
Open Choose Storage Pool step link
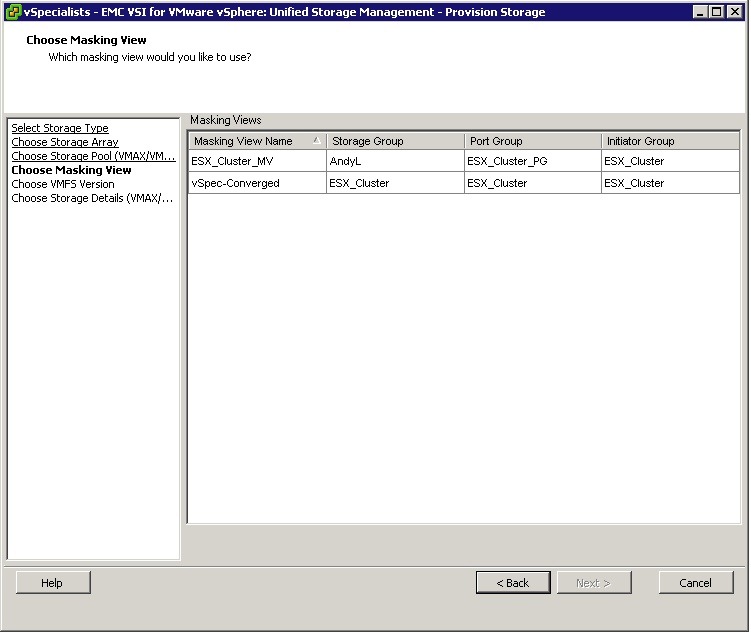click(x=93, y=156)
